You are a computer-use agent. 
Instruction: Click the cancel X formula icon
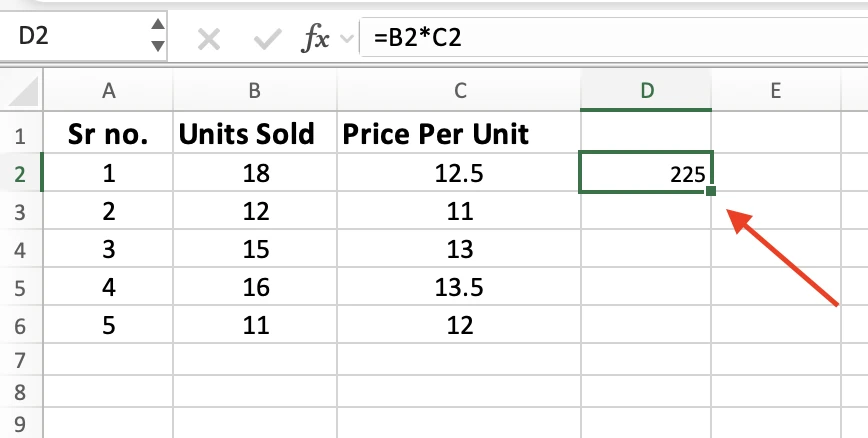tap(209, 39)
